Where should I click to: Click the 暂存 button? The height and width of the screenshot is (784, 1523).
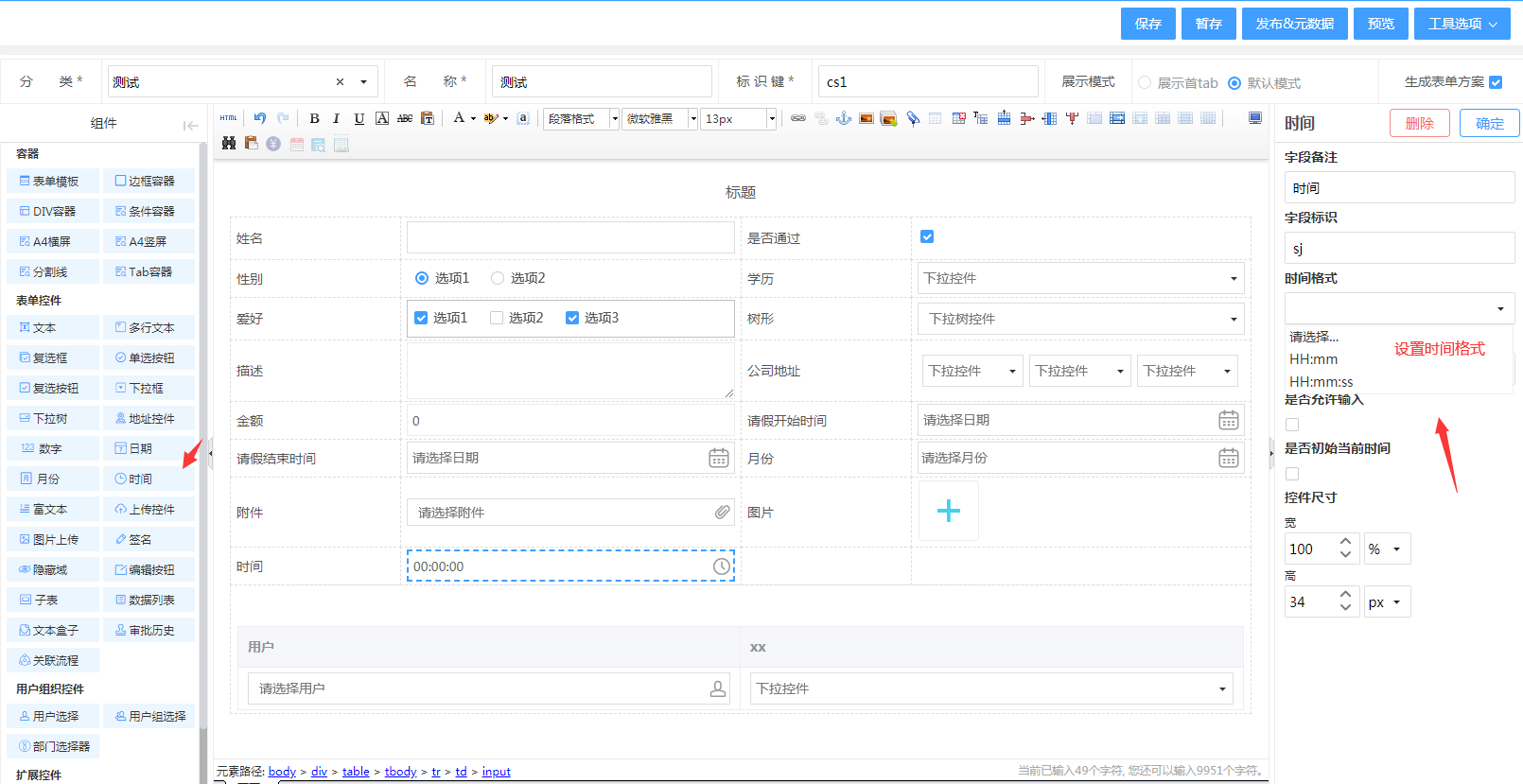click(x=1209, y=24)
